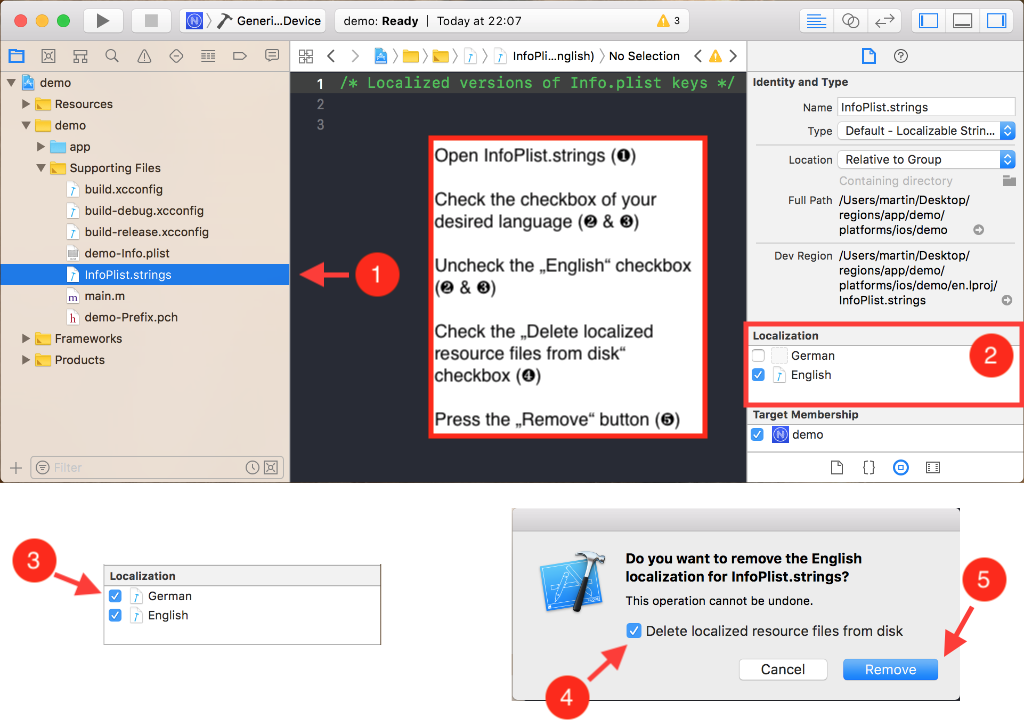The width and height of the screenshot is (1024, 726).
Task: Show the file template library
Action: [x=837, y=467]
